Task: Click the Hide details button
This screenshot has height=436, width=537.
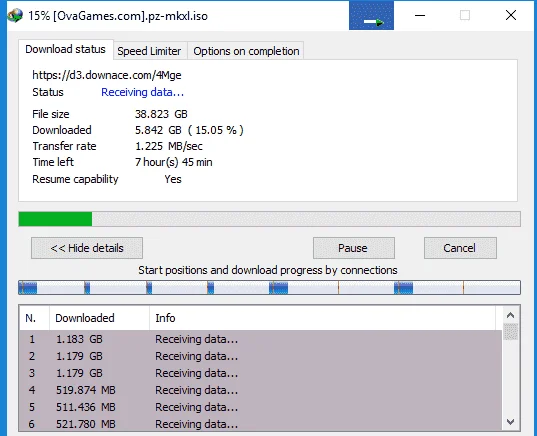Action: tap(87, 248)
